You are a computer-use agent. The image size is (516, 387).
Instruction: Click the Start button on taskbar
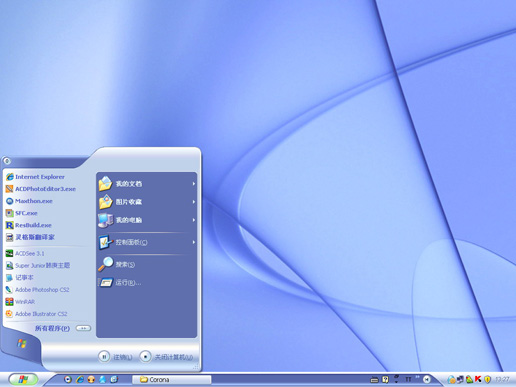[x=23, y=379]
